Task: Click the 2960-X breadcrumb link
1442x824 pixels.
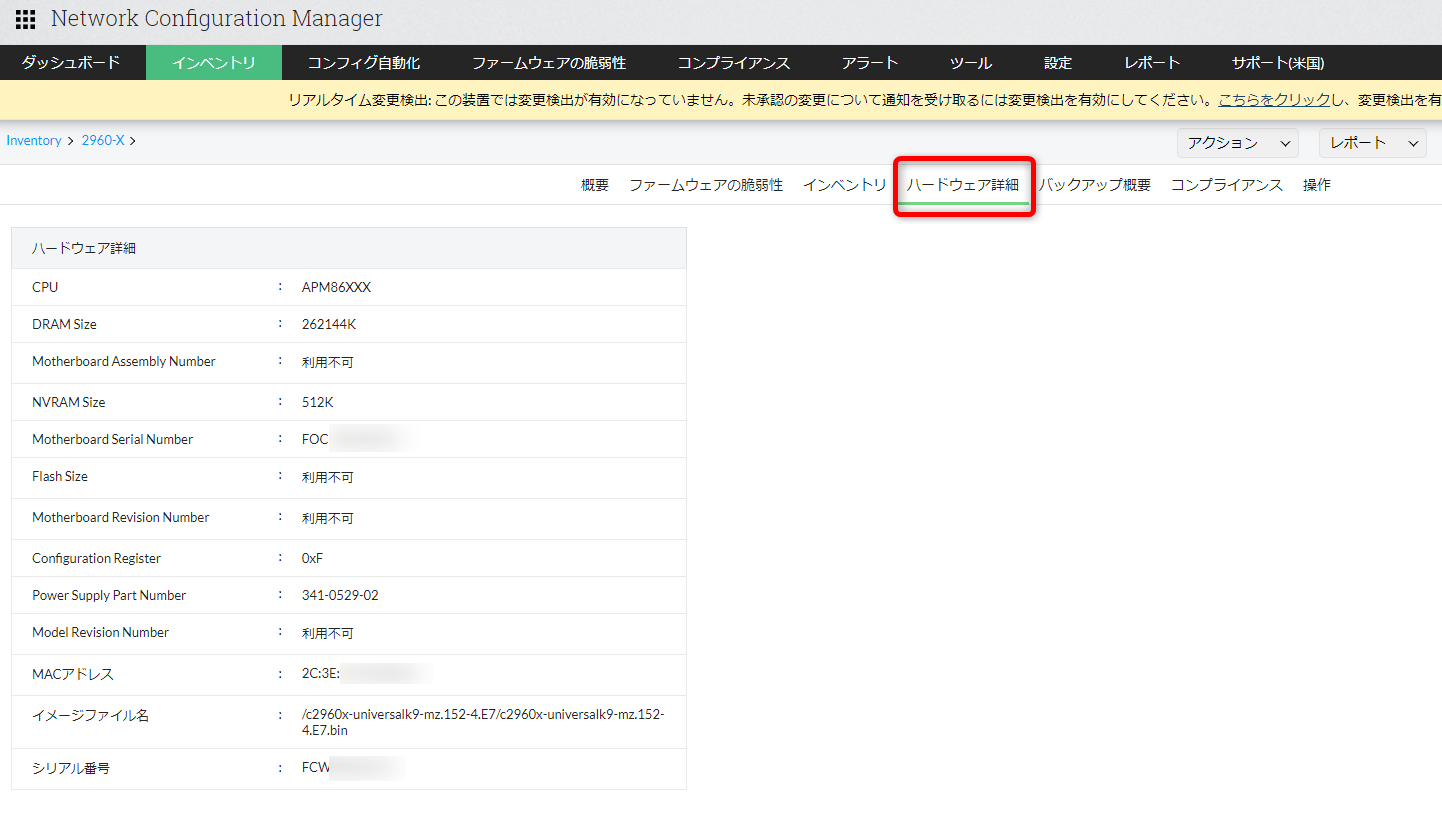Action: point(103,141)
